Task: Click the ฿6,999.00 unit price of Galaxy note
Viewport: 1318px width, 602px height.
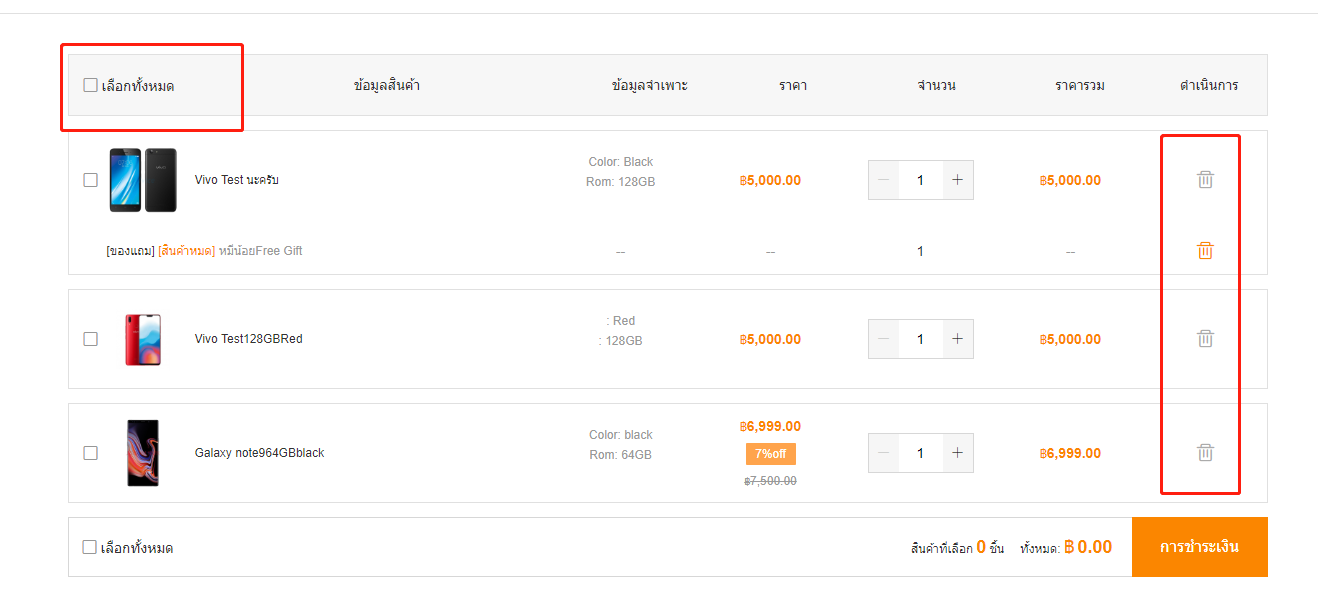Action: coord(770,426)
